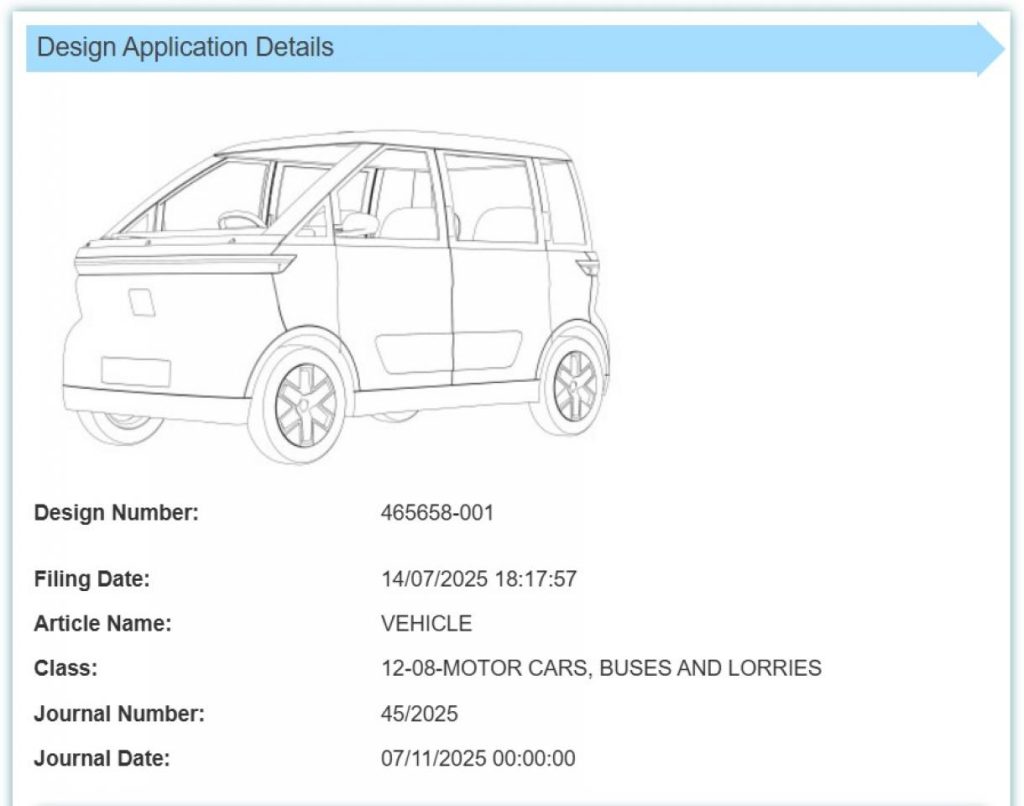Select the journal number 45/2025
Screen dimensions: 1024x806
click(420, 714)
